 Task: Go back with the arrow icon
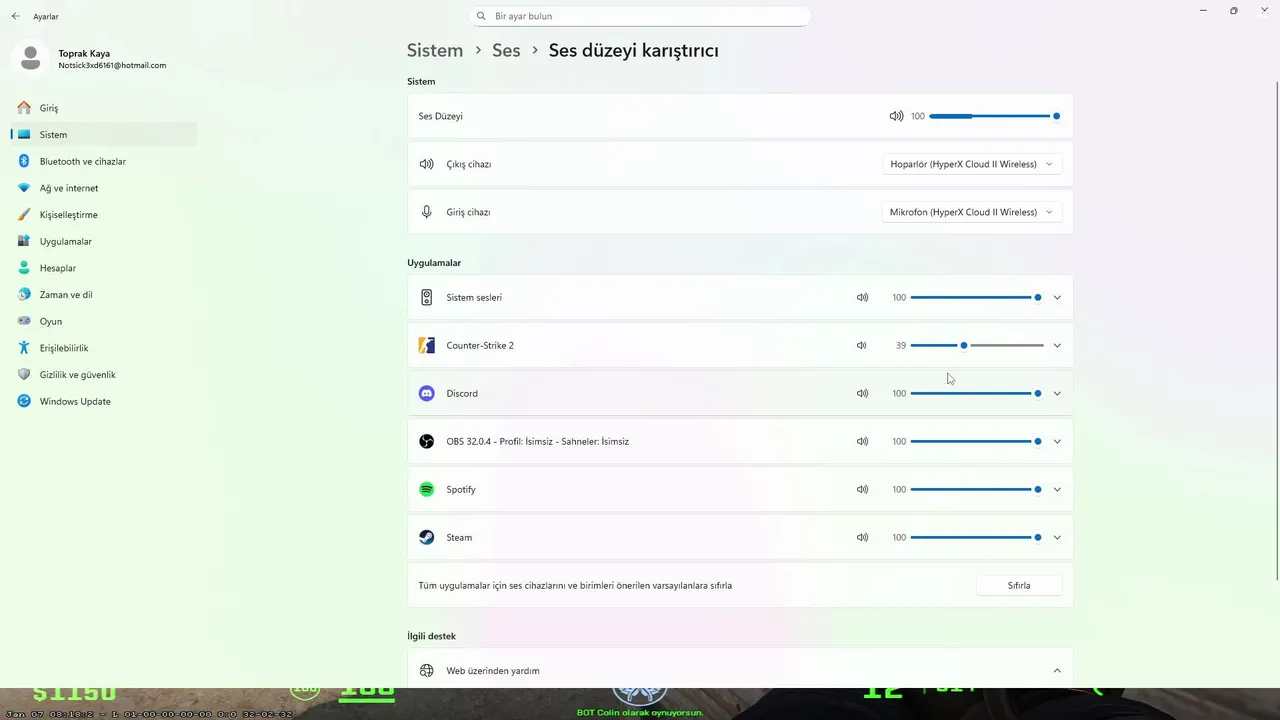tap(15, 16)
